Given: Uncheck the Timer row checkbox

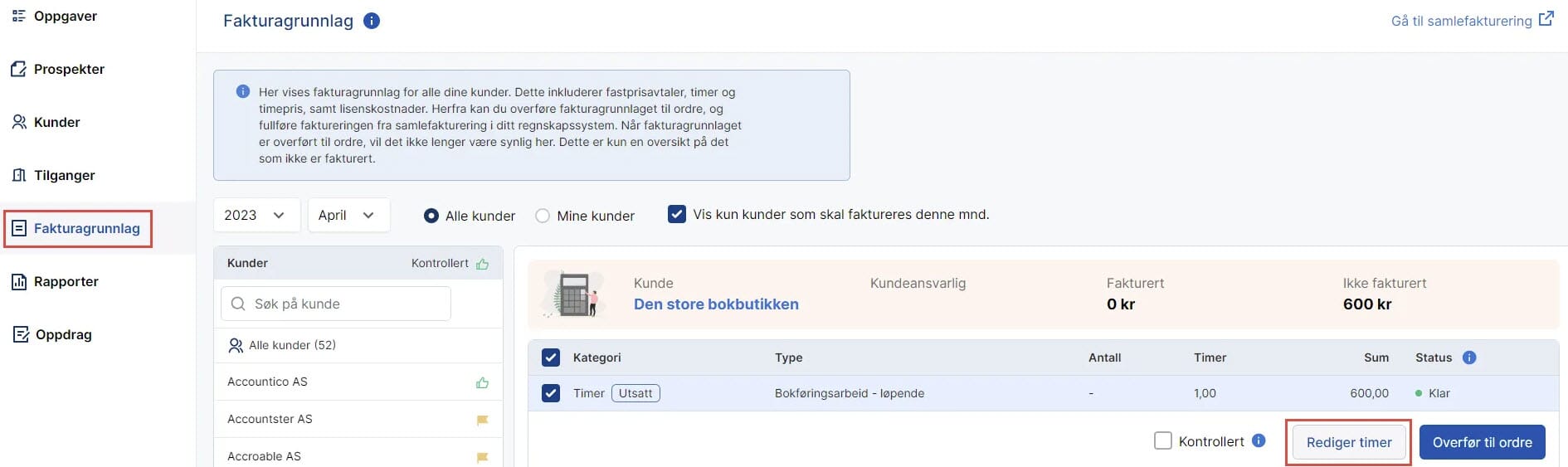Looking at the screenshot, I should [x=551, y=393].
